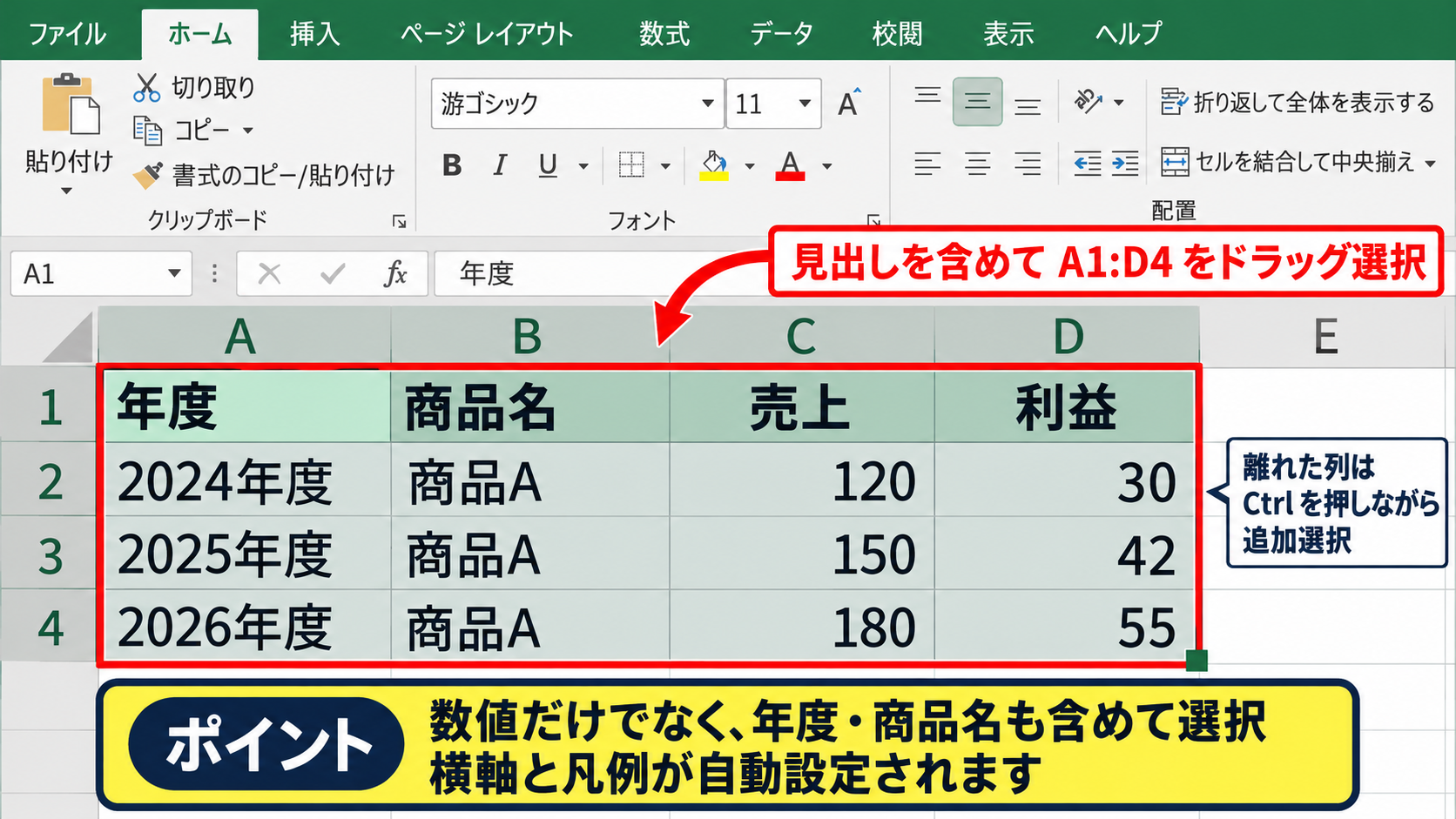1456x819 pixels.
Task: Open Insert Function fx
Action: 395,274
